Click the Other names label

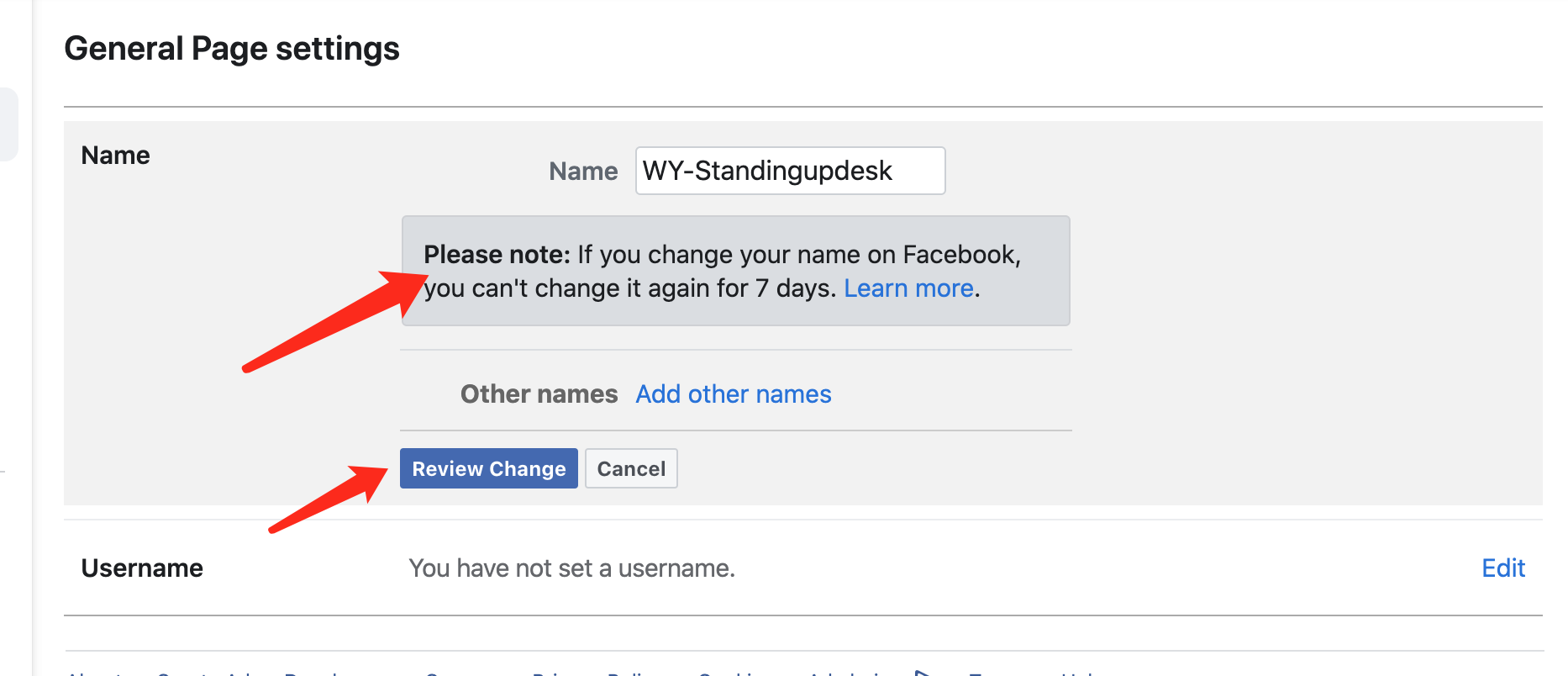click(539, 394)
